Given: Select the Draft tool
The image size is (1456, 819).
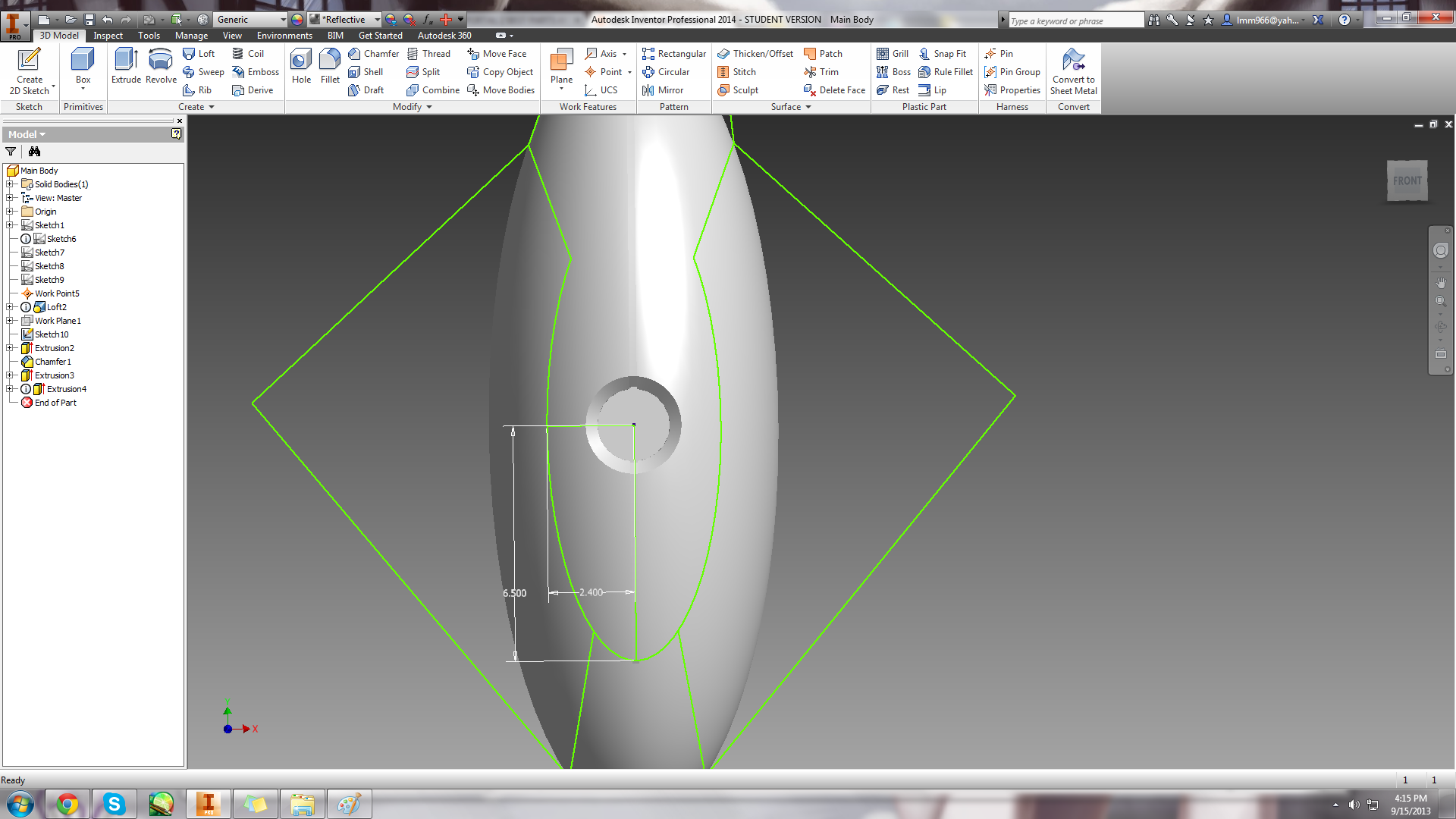Looking at the screenshot, I should 366,90.
